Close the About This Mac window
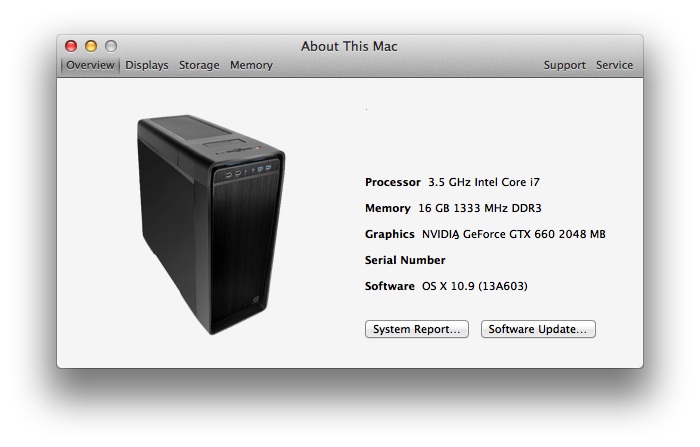Image resolution: width=700 pixels, height=447 pixels. tap(71, 46)
